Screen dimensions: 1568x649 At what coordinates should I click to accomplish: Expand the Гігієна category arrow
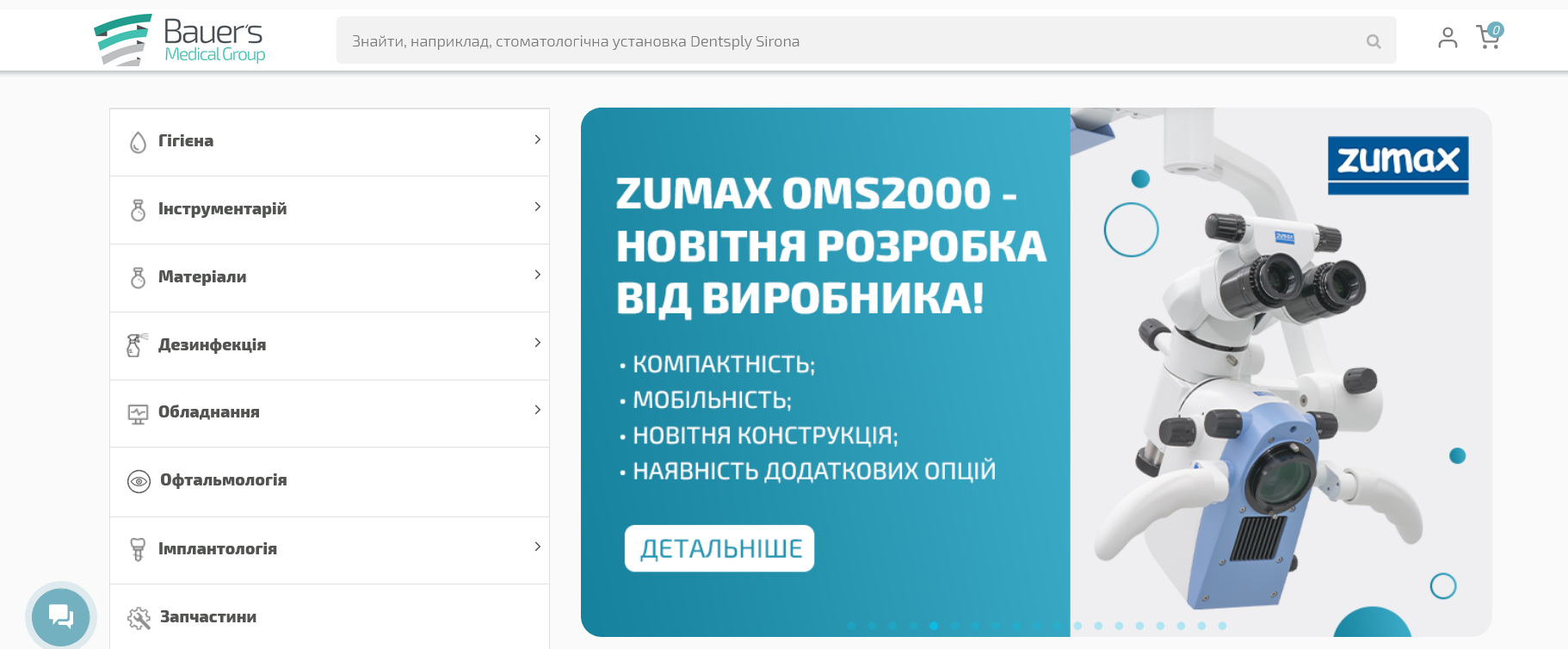[537, 139]
